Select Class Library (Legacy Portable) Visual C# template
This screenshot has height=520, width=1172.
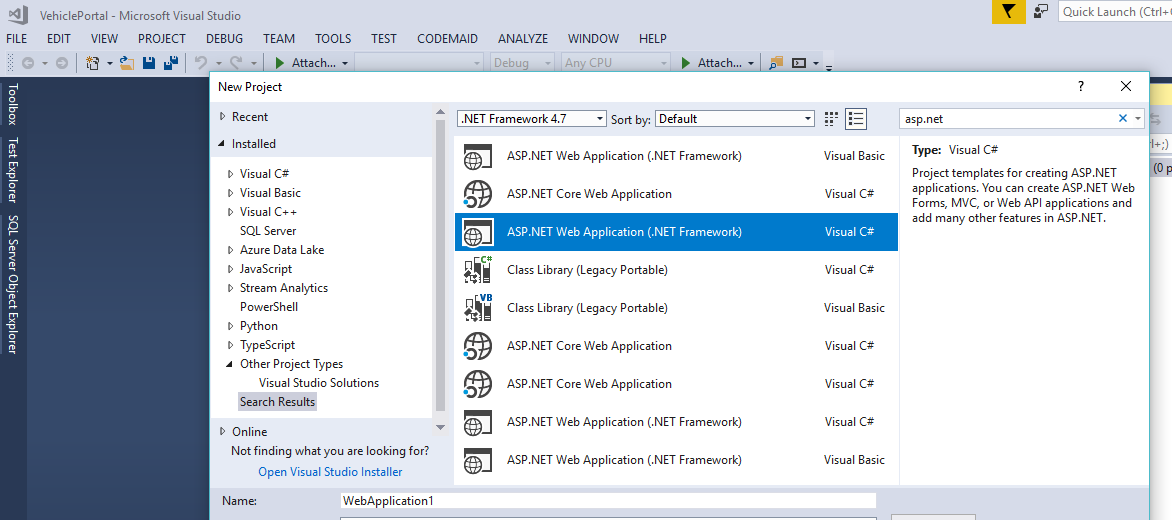pyautogui.click(x=676, y=270)
